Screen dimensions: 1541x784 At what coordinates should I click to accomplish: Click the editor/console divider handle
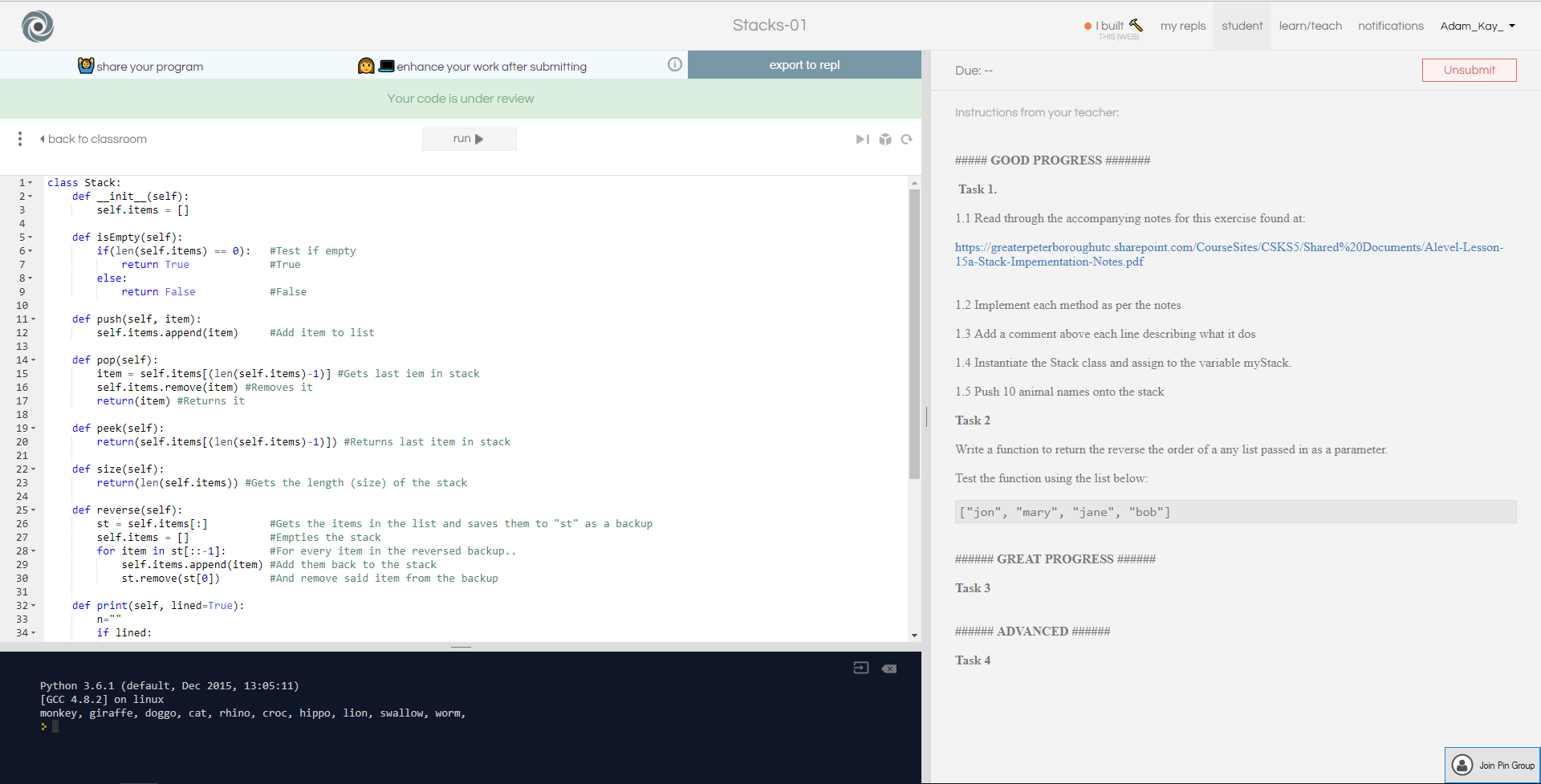[x=461, y=647]
